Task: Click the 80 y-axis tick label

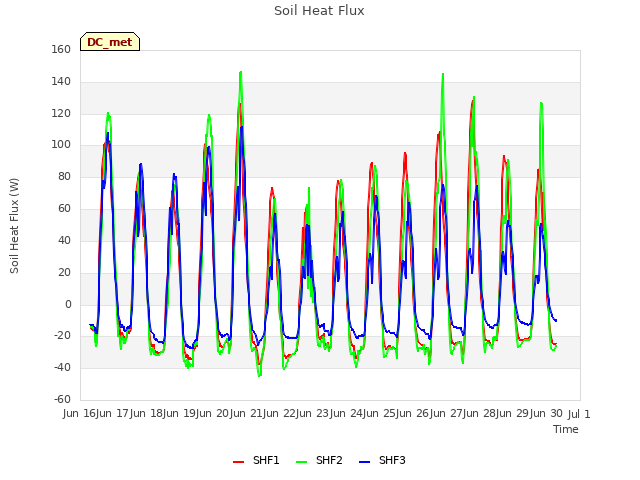Action: 64,176
